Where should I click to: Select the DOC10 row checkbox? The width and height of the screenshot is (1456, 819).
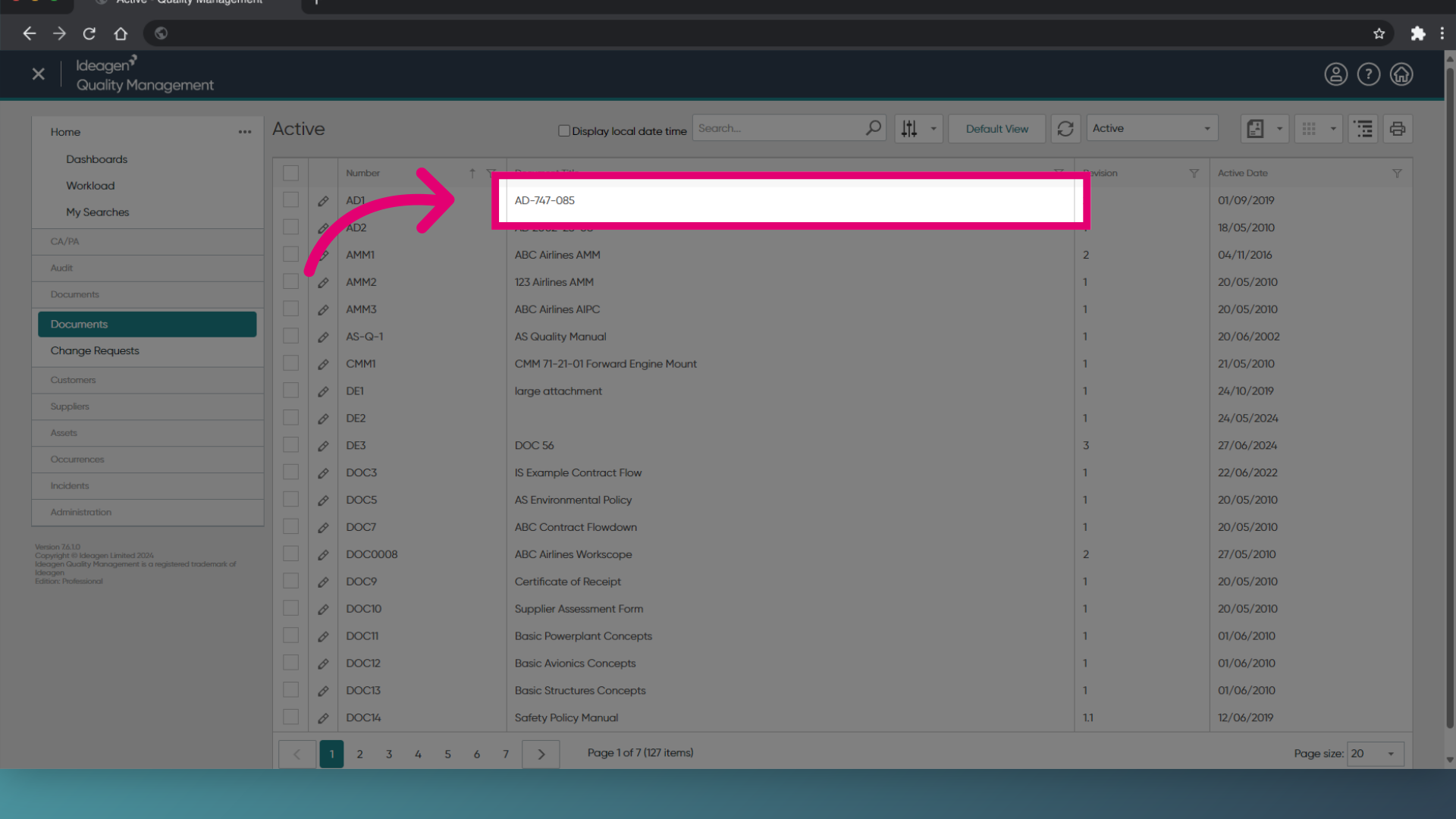(290, 608)
